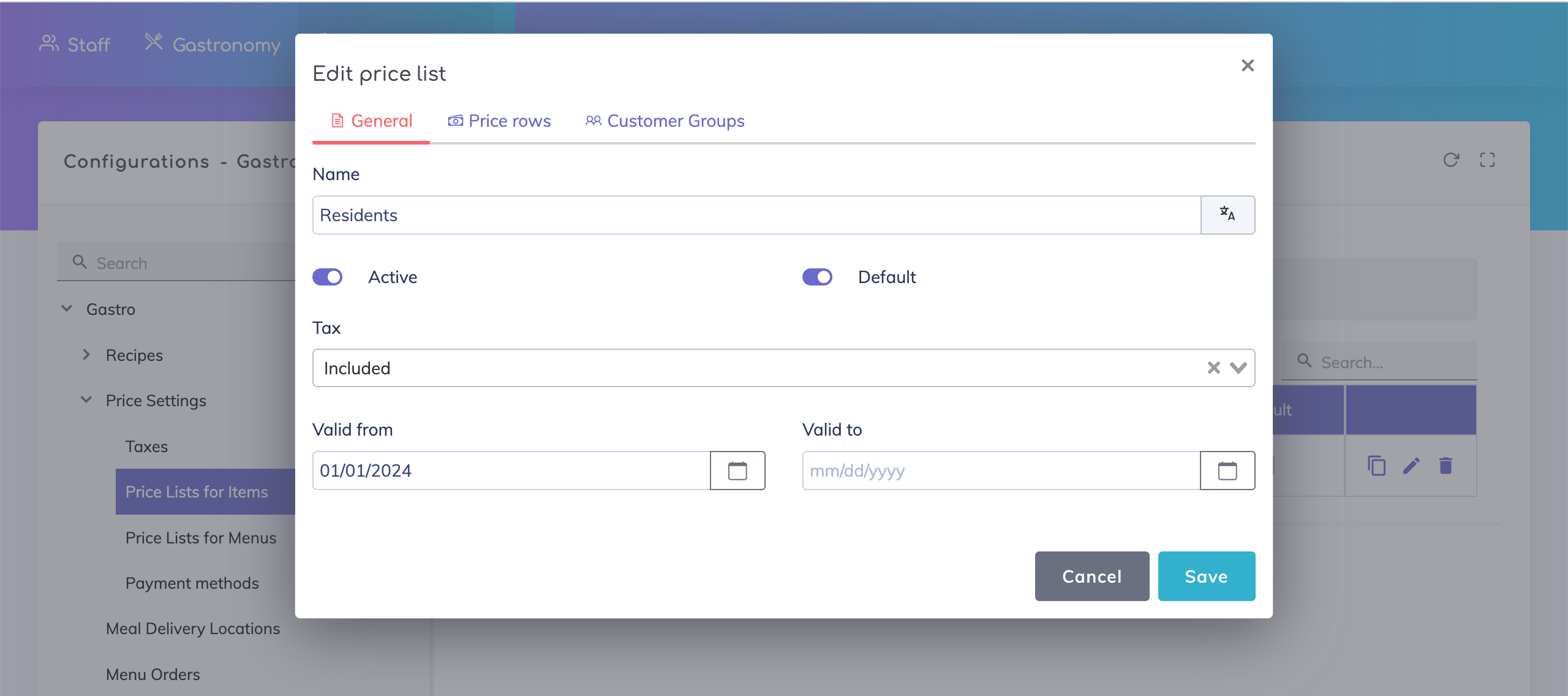Click the Save button
Image resolution: width=1568 pixels, height=696 pixels.
[x=1206, y=576]
